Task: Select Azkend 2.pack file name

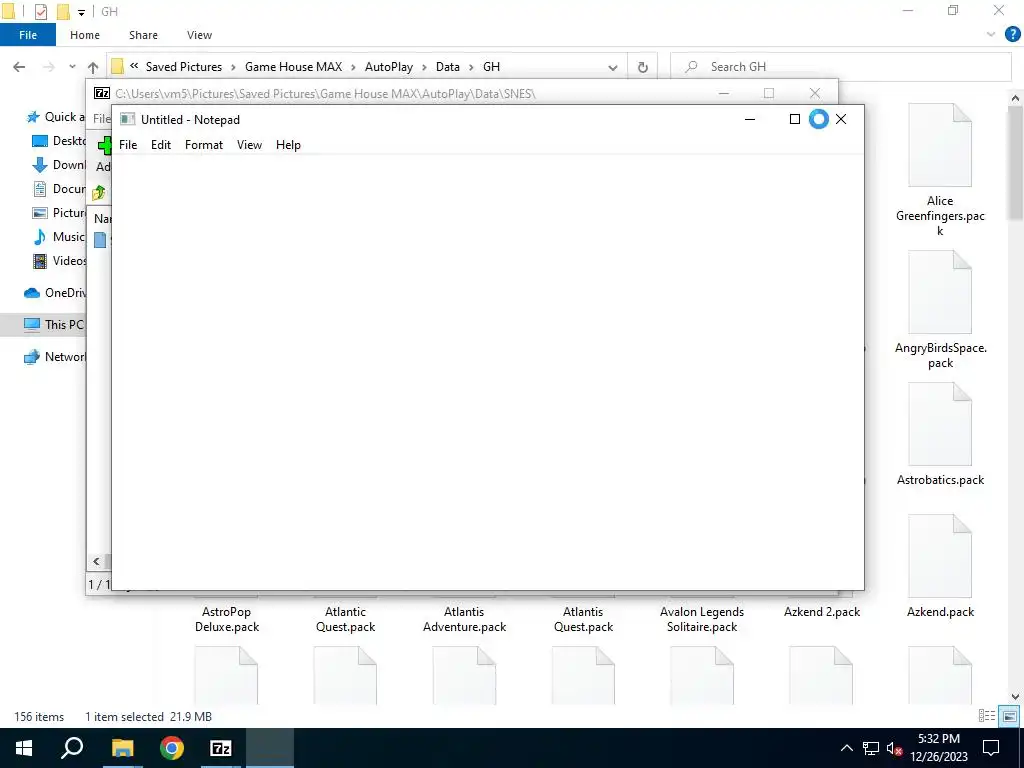Action: 822,612
